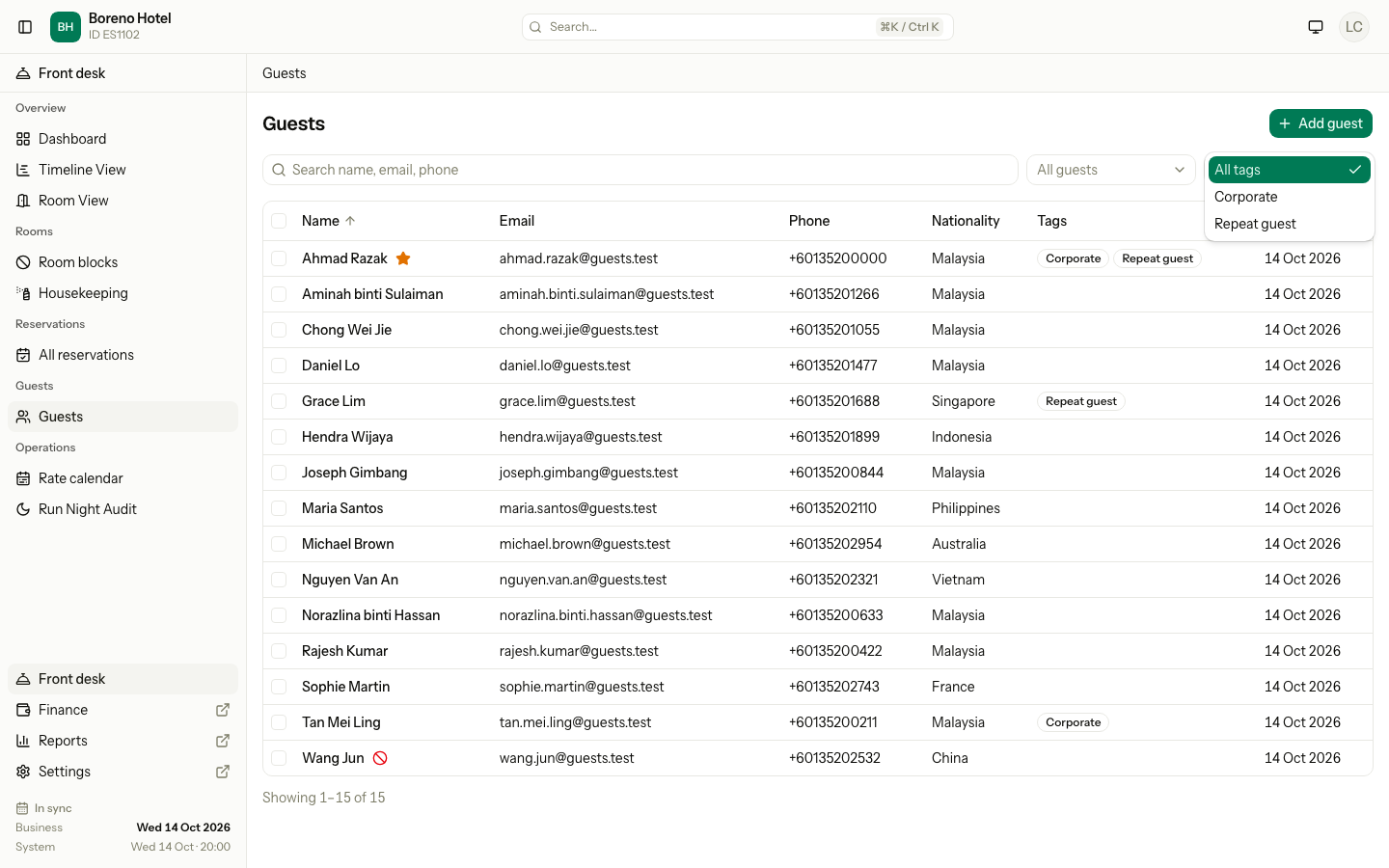Open the LC user avatar menu
The height and width of the screenshot is (868, 1389).
tap(1354, 27)
